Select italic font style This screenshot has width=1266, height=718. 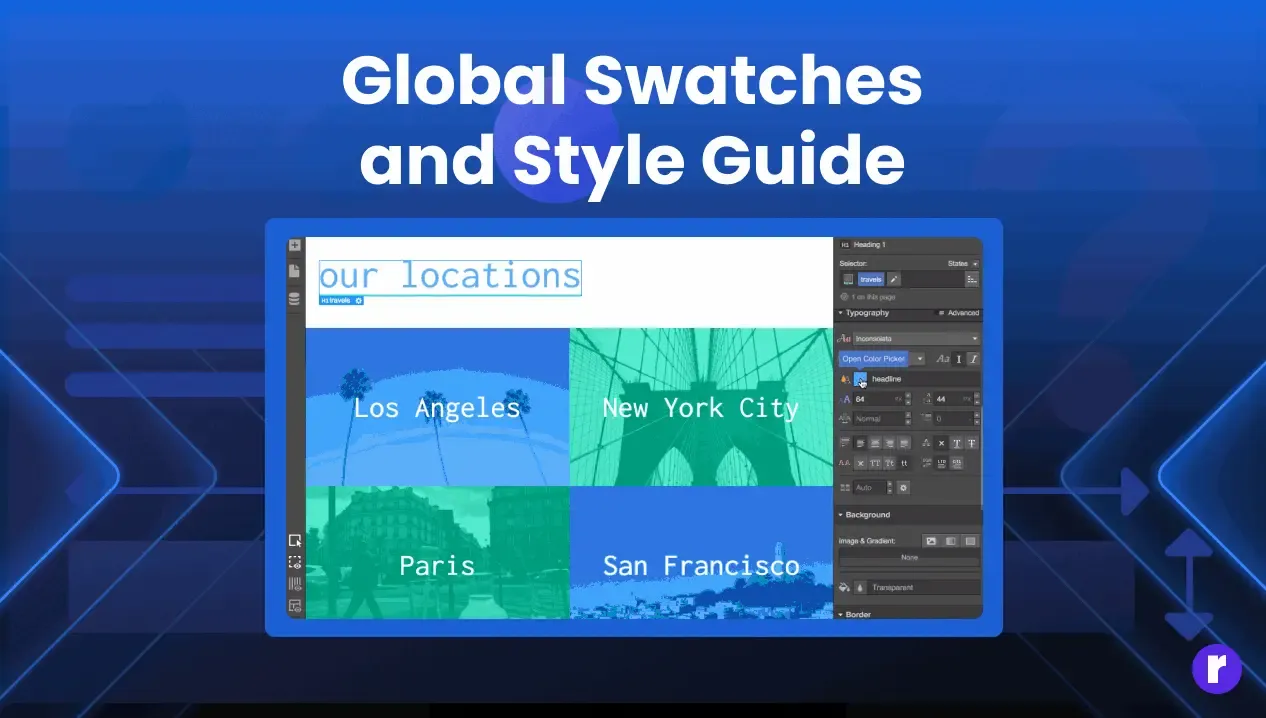[974, 359]
